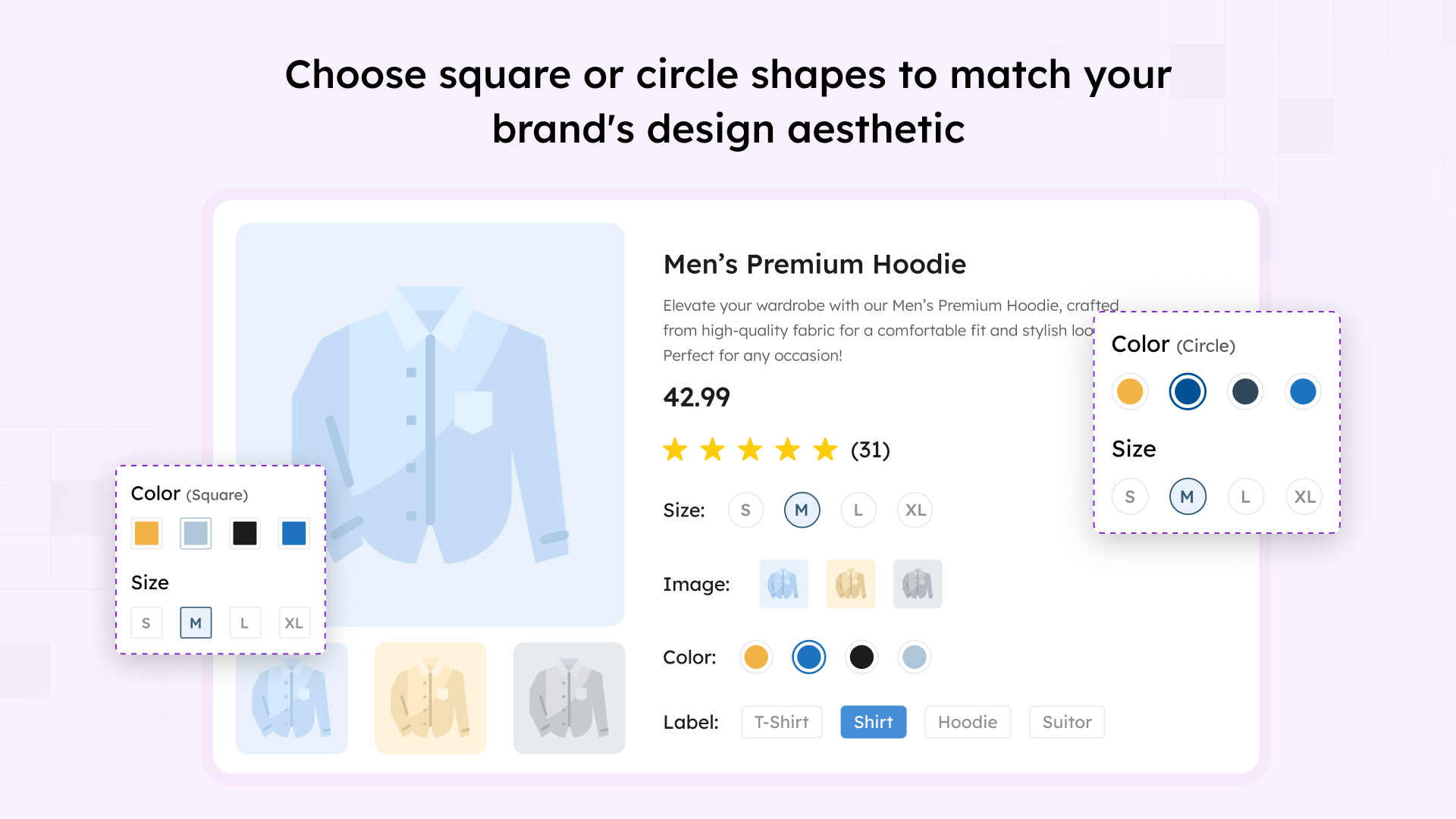This screenshot has width=1456, height=819.
Task: Select the selected M size in Square panel
Action: point(195,622)
